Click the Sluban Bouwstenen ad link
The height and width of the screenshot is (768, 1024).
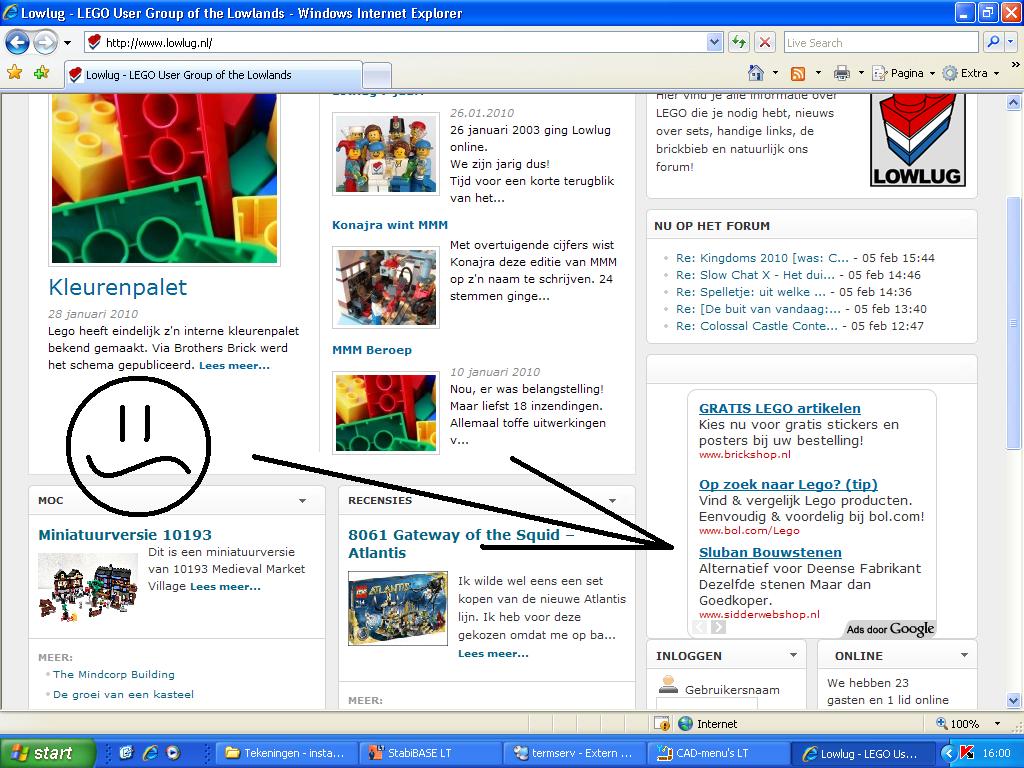pyautogui.click(x=770, y=552)
